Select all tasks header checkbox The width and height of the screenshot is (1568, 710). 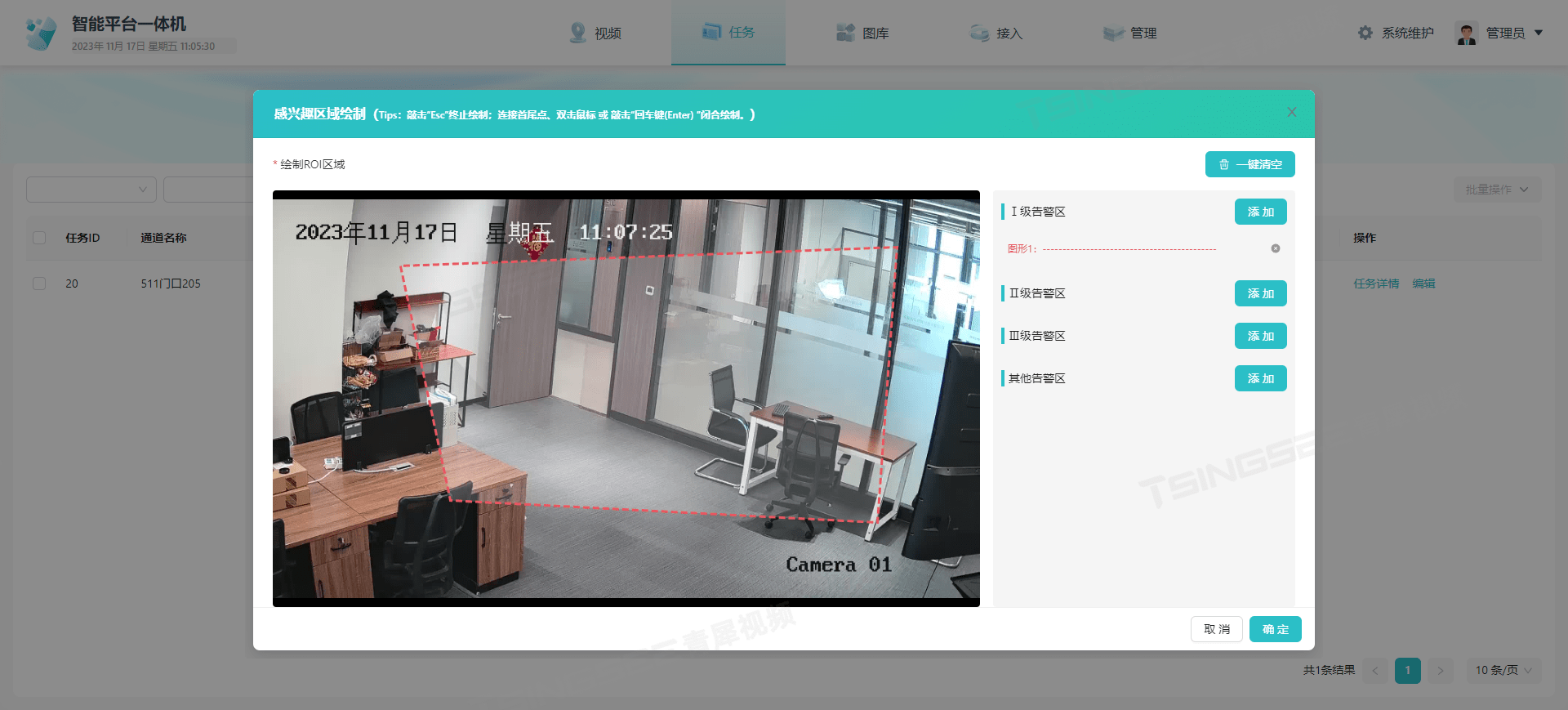(x=39, y=238)
